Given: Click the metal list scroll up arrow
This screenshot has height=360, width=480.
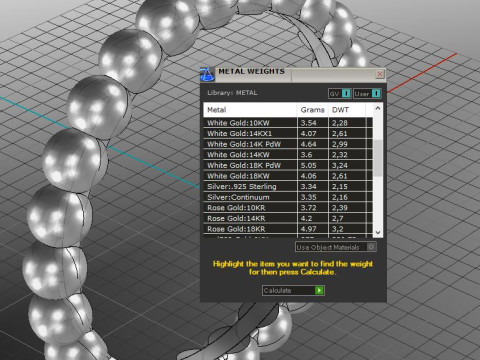Looking at the screenshot, I should (378, 108).
